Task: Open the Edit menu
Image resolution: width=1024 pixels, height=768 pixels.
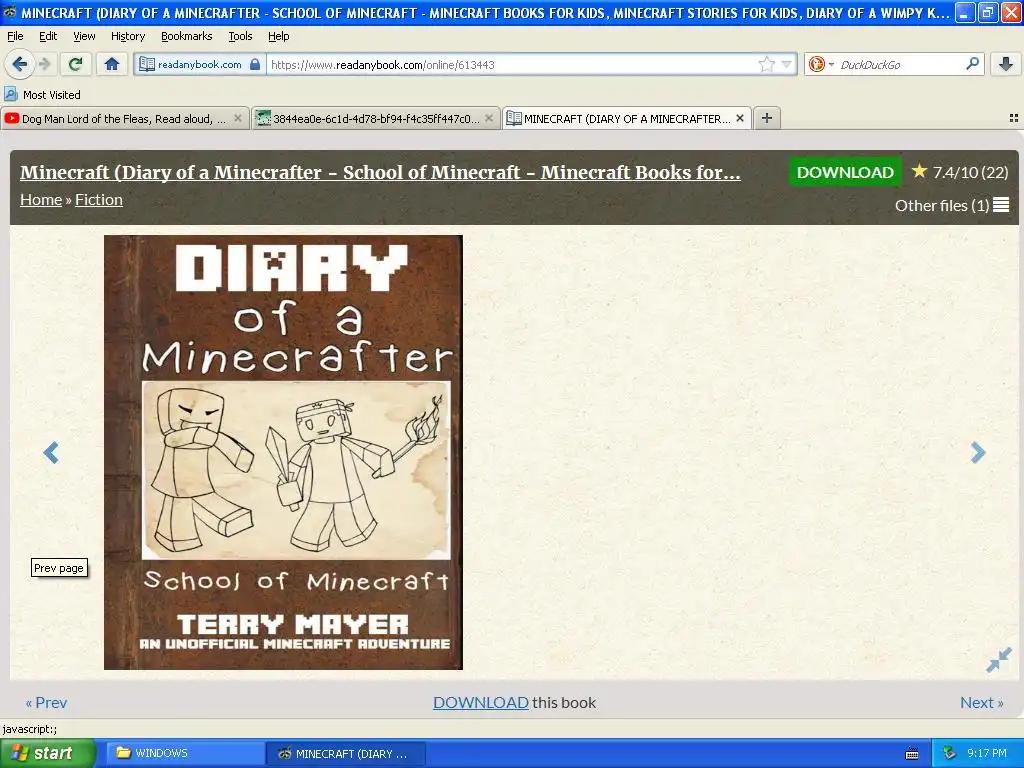Action: coord(48,37)
